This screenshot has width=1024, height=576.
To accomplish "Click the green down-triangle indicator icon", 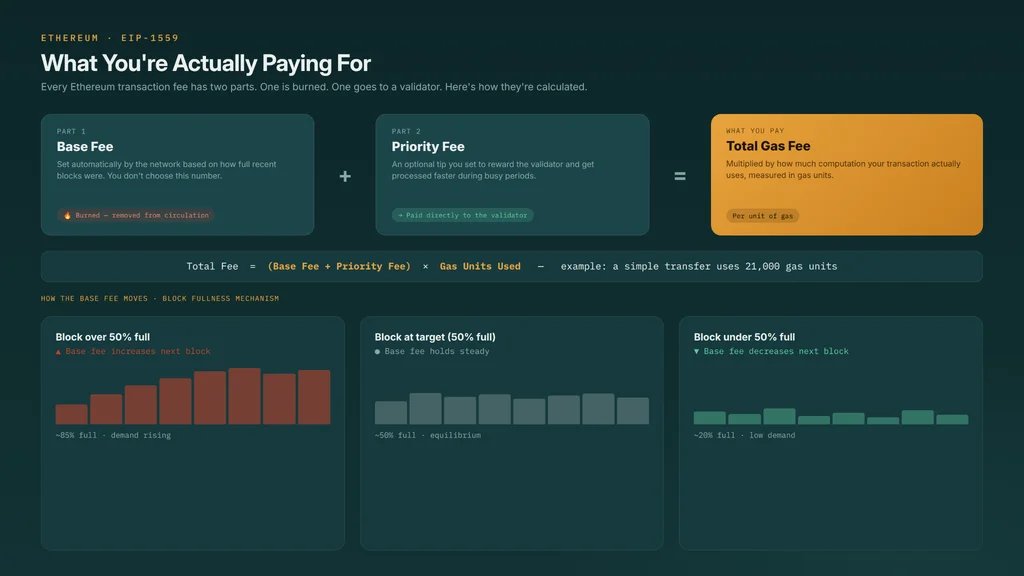I will click(696, 352).
